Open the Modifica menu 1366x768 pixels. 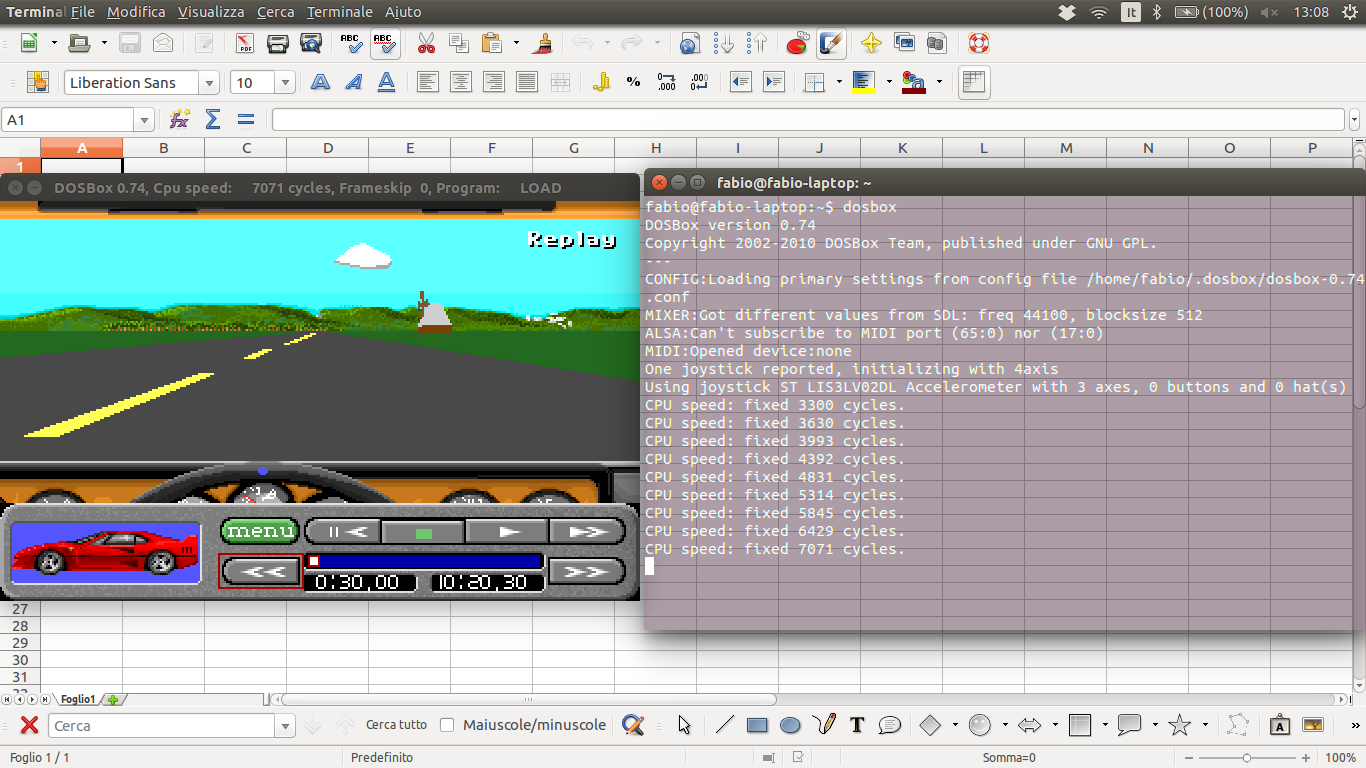(x=137, y=12)
